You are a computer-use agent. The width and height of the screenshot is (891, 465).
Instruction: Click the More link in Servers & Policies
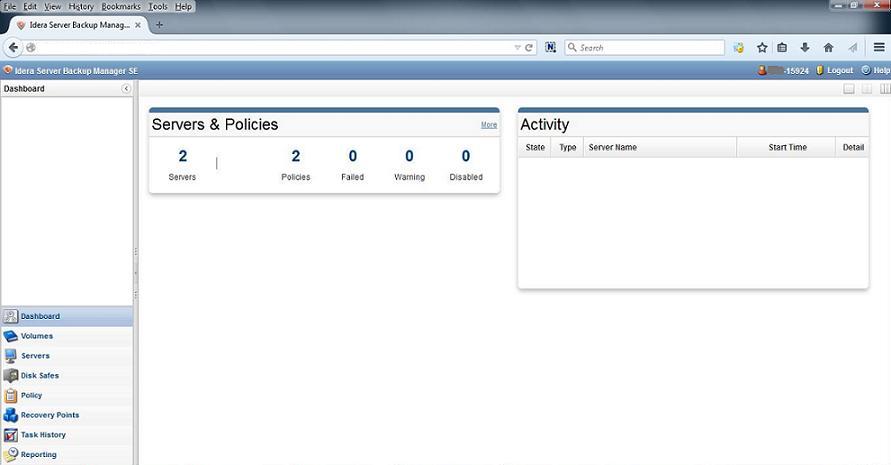coord(489,124)
